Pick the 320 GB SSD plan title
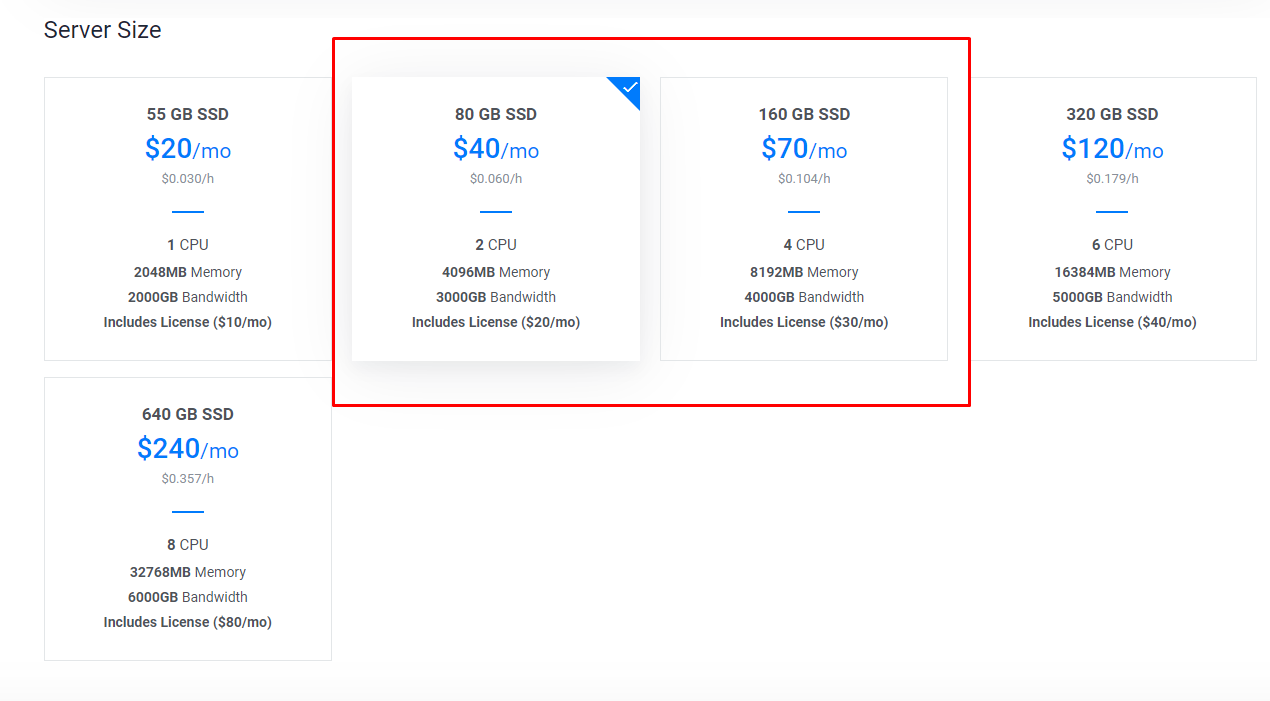1270x701 pixels. point(1112,114)
